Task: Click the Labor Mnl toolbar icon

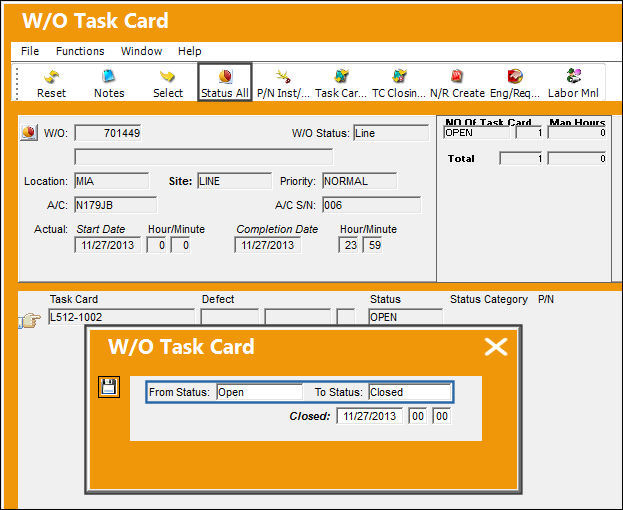Action: [573, 83]
